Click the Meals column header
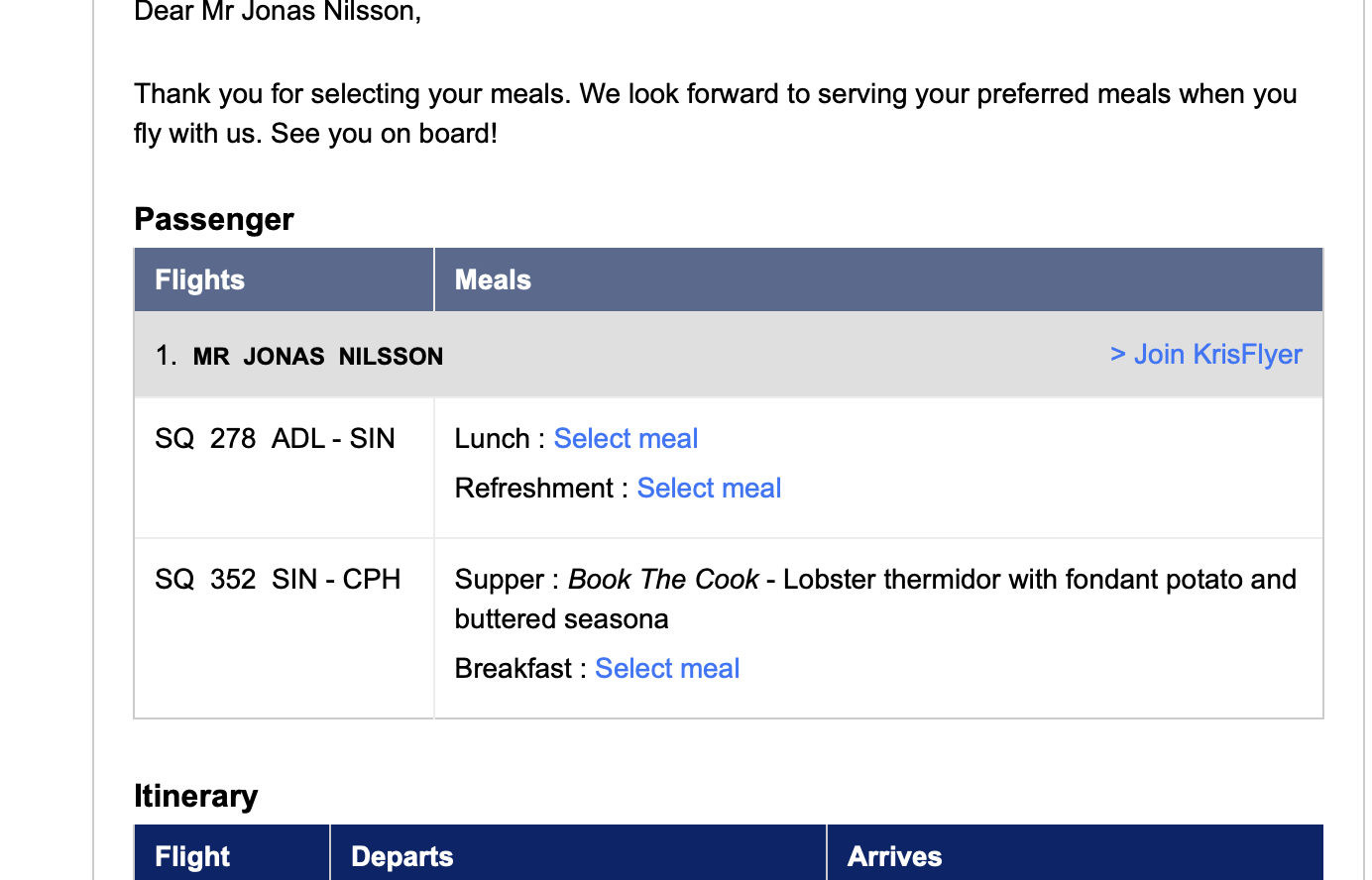This screenshot has width=1372, height=880. (x=493, y=279)
